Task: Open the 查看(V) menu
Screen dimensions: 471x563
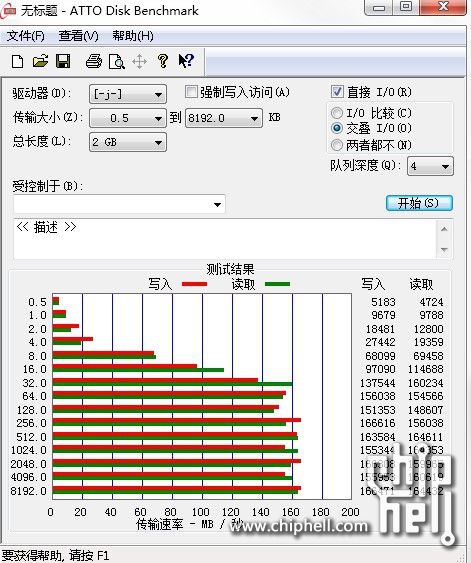Action: click(x=78, y=36)
